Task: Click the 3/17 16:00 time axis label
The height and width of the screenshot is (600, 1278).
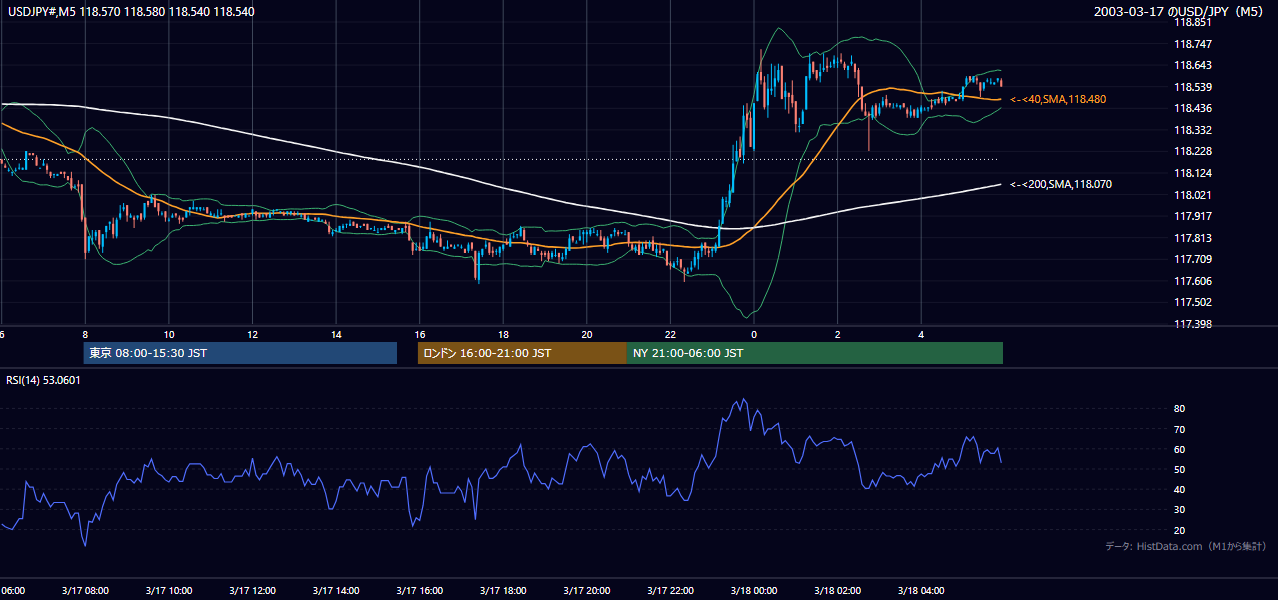Action: [x=420, y=590]
